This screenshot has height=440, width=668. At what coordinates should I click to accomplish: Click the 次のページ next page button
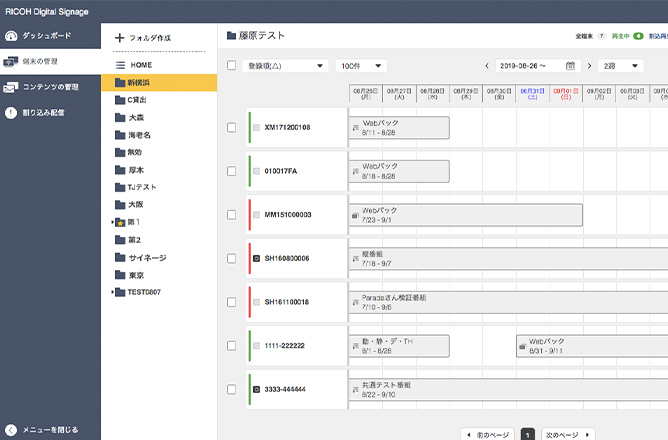click(x=568, y=435)
